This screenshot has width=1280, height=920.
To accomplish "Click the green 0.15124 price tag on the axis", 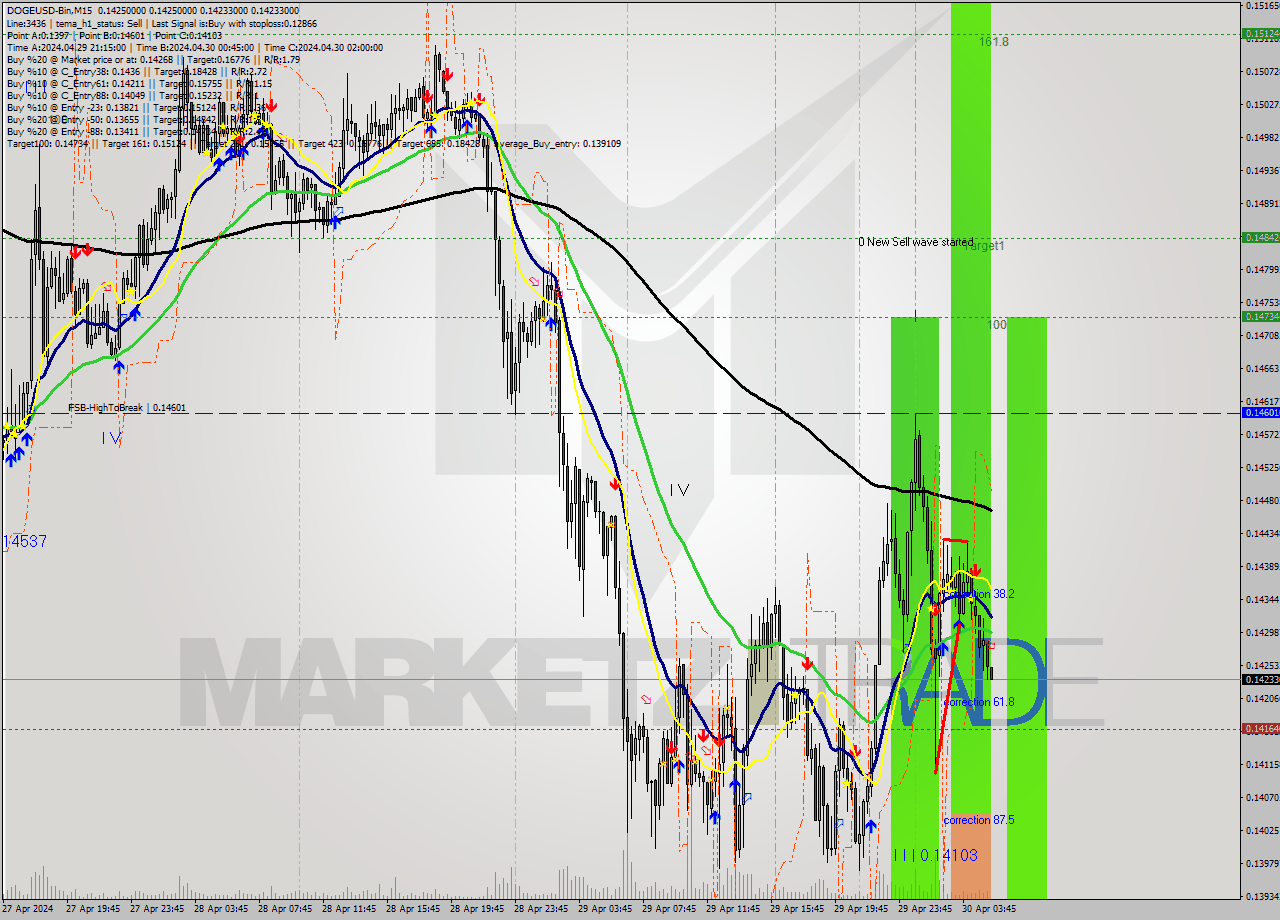I will pyautogui.click(x=1260, y=33).
